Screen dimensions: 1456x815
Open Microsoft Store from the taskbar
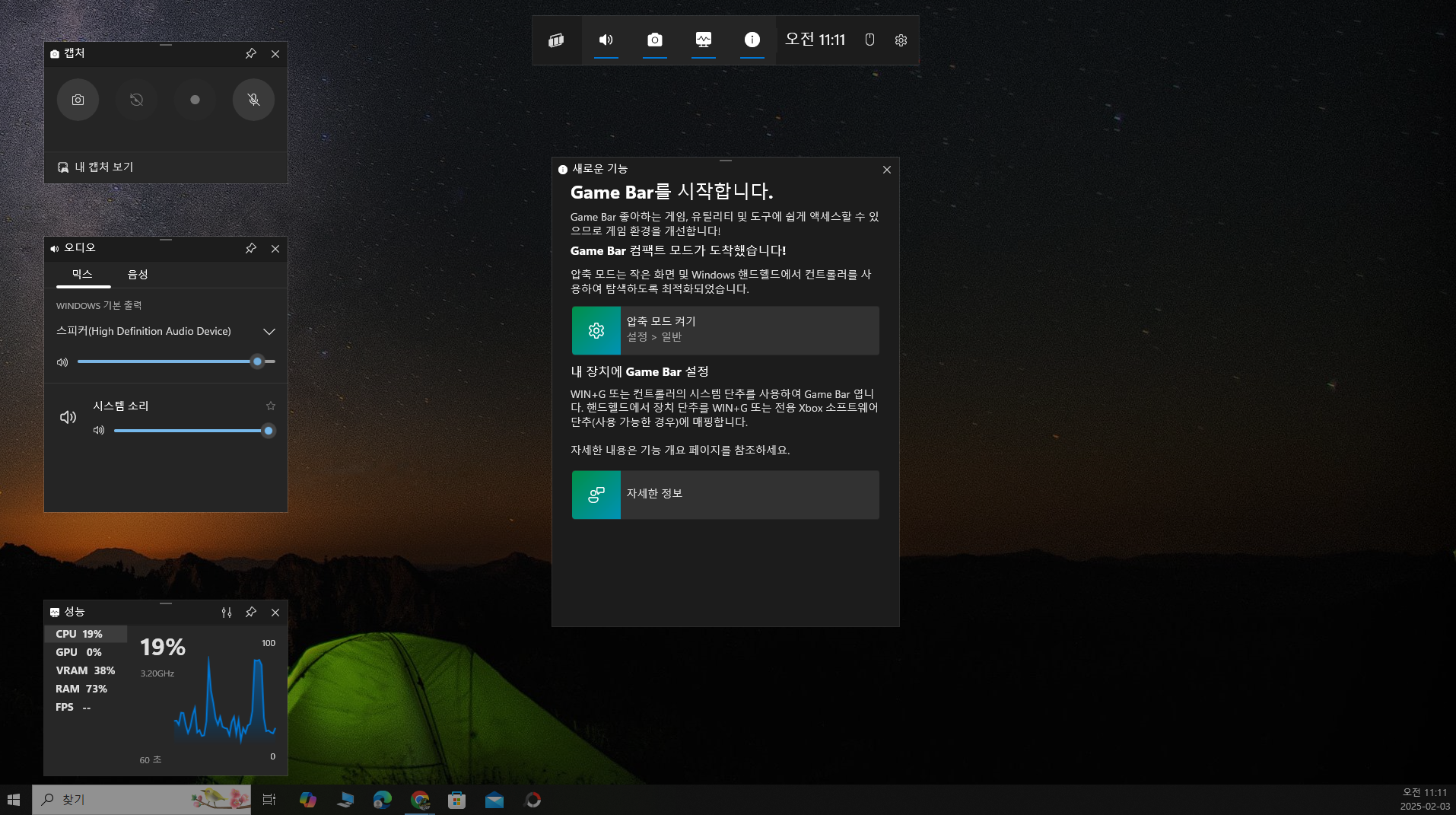pyautogui.click(x=457, y=800)
